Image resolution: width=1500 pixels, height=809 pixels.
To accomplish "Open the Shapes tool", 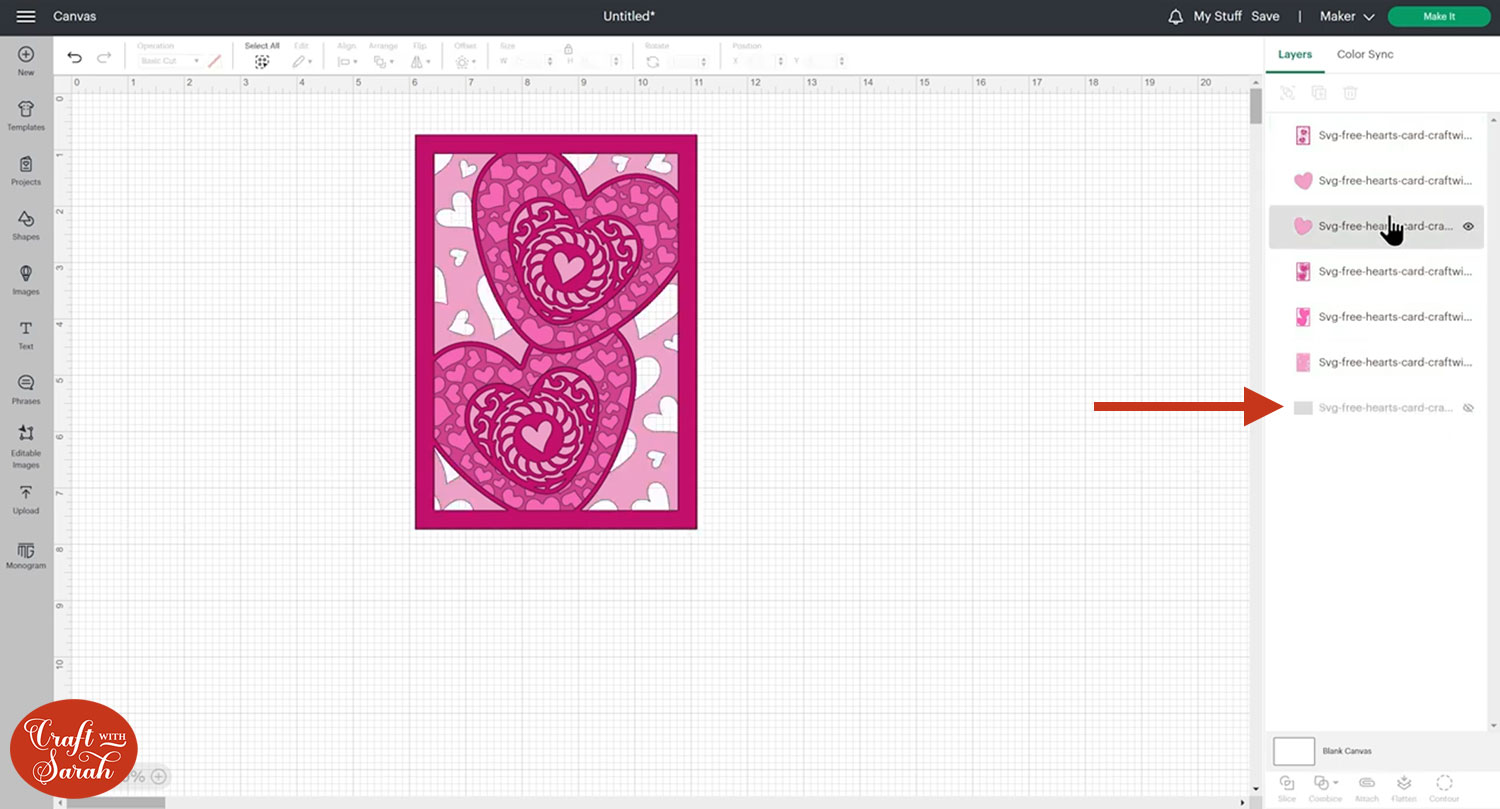I will click(26, 224).
